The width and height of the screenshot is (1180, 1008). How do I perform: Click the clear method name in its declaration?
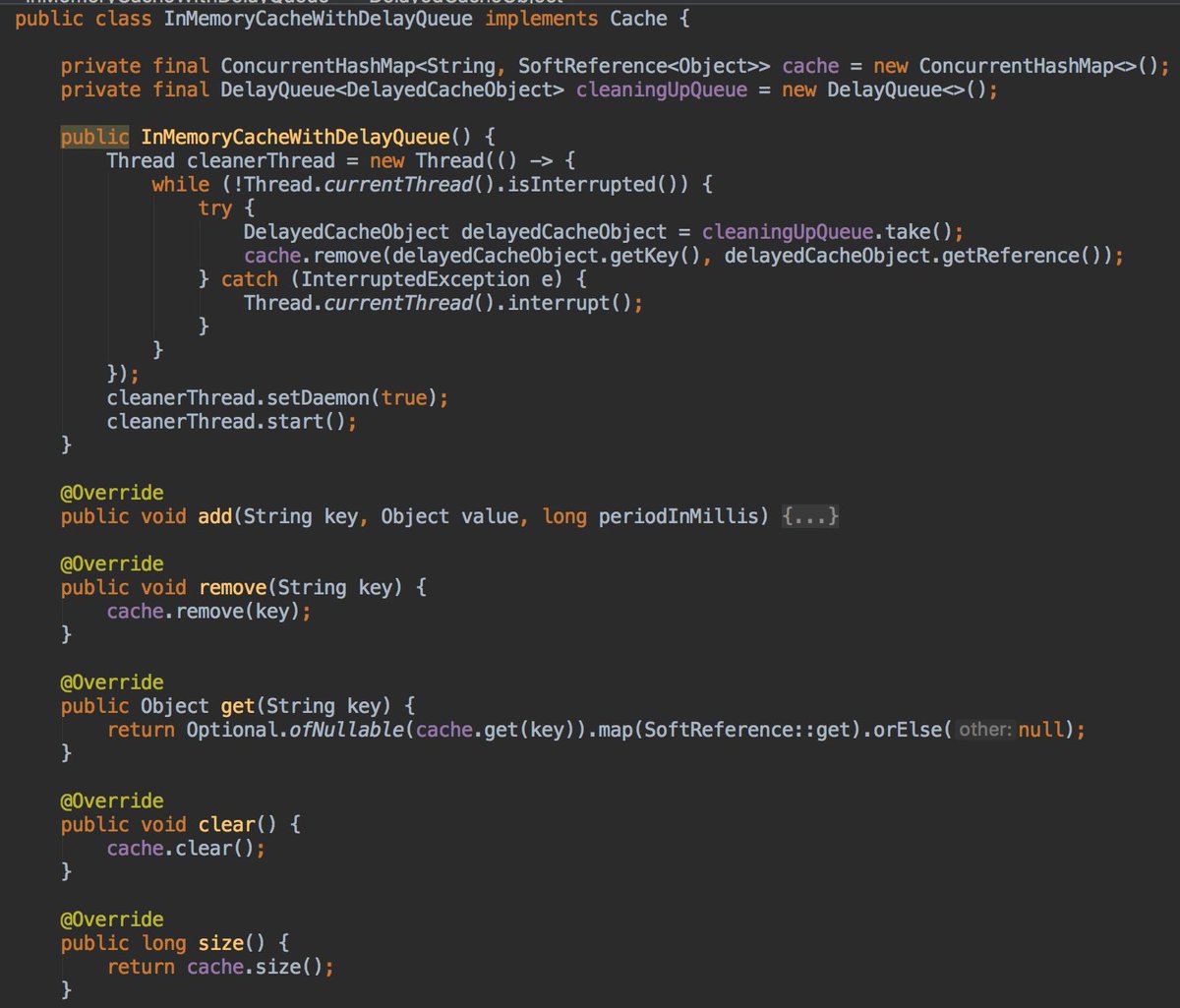(x=226, y=824)
